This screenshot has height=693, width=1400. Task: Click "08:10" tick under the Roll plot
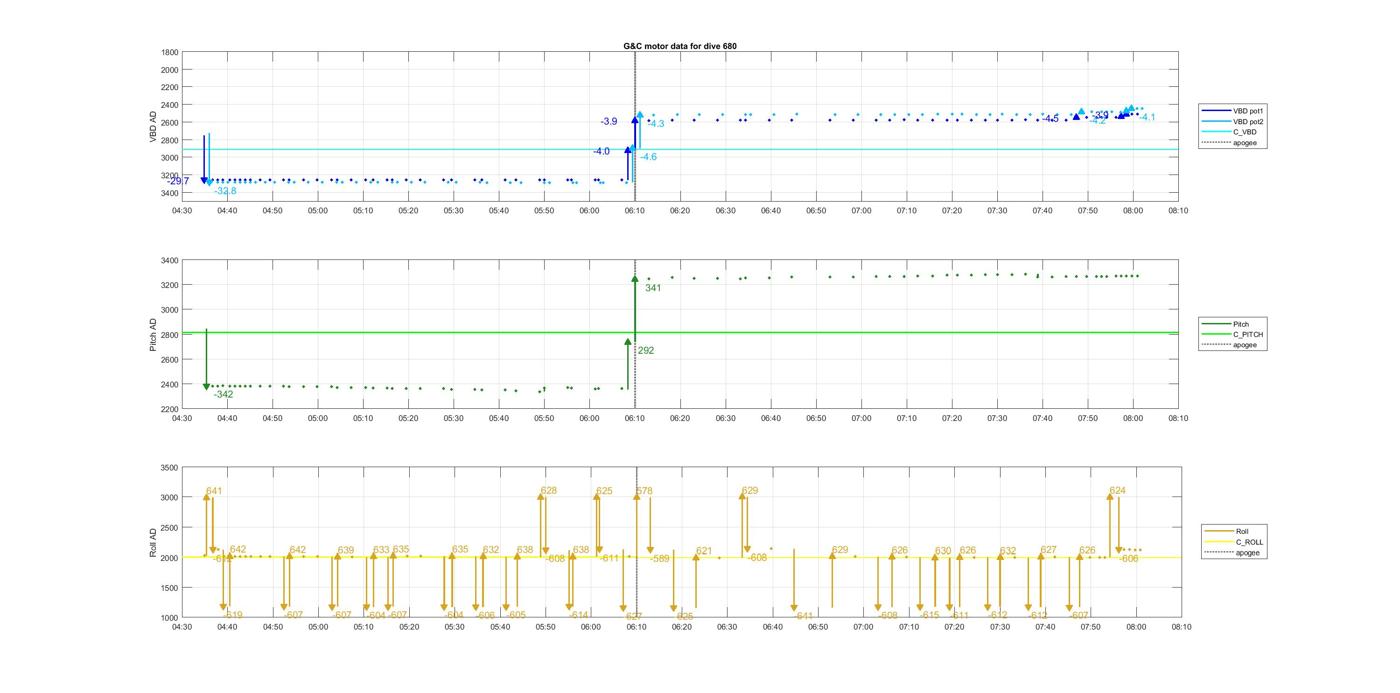(1181, 628)
